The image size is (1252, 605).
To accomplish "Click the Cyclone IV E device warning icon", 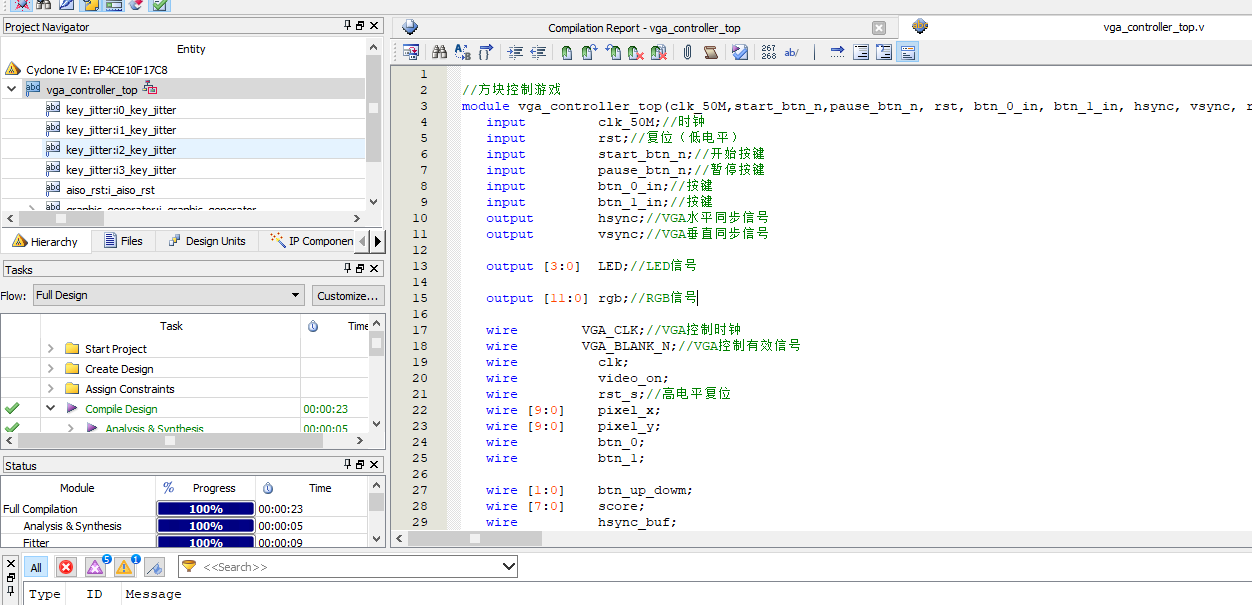I will tap(13, 69).
